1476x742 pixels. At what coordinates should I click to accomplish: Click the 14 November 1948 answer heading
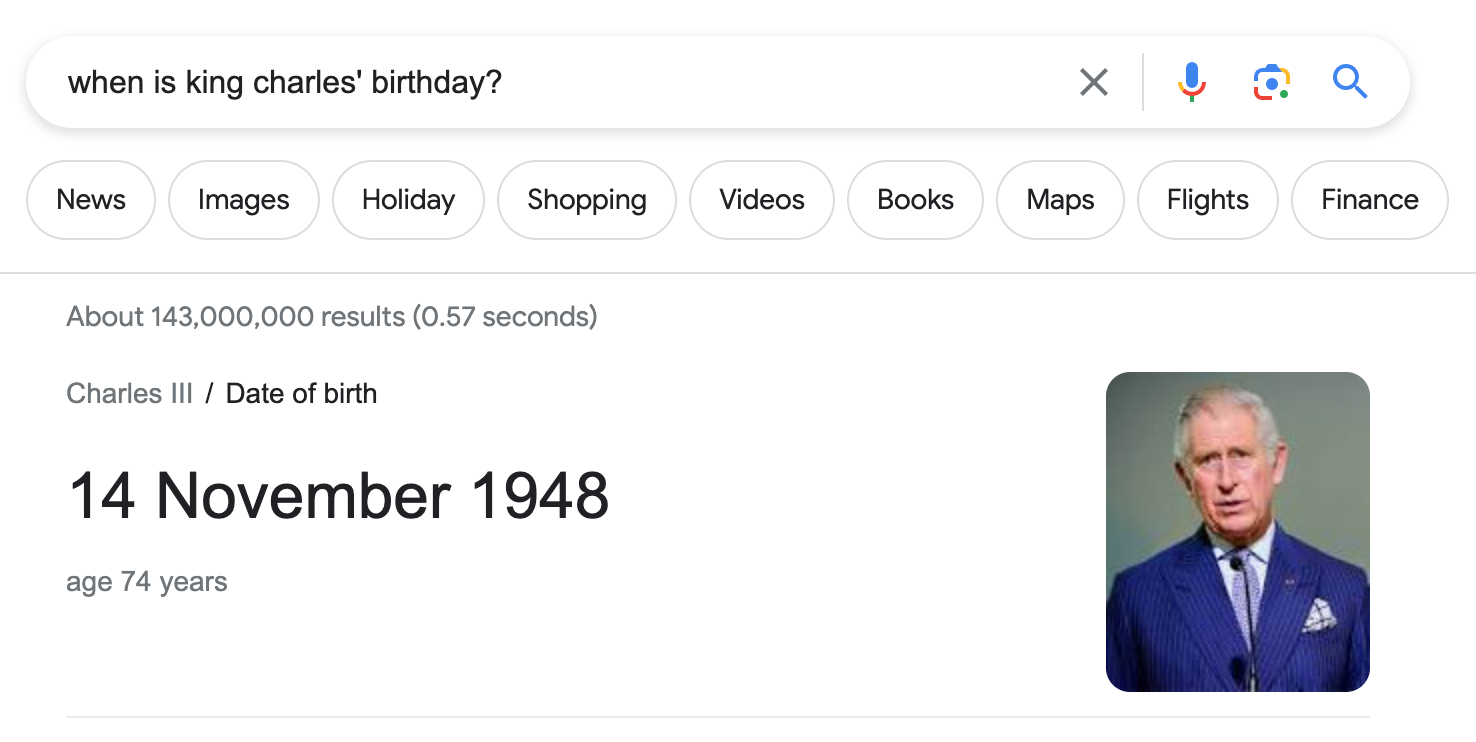click(x=339, y=496)
